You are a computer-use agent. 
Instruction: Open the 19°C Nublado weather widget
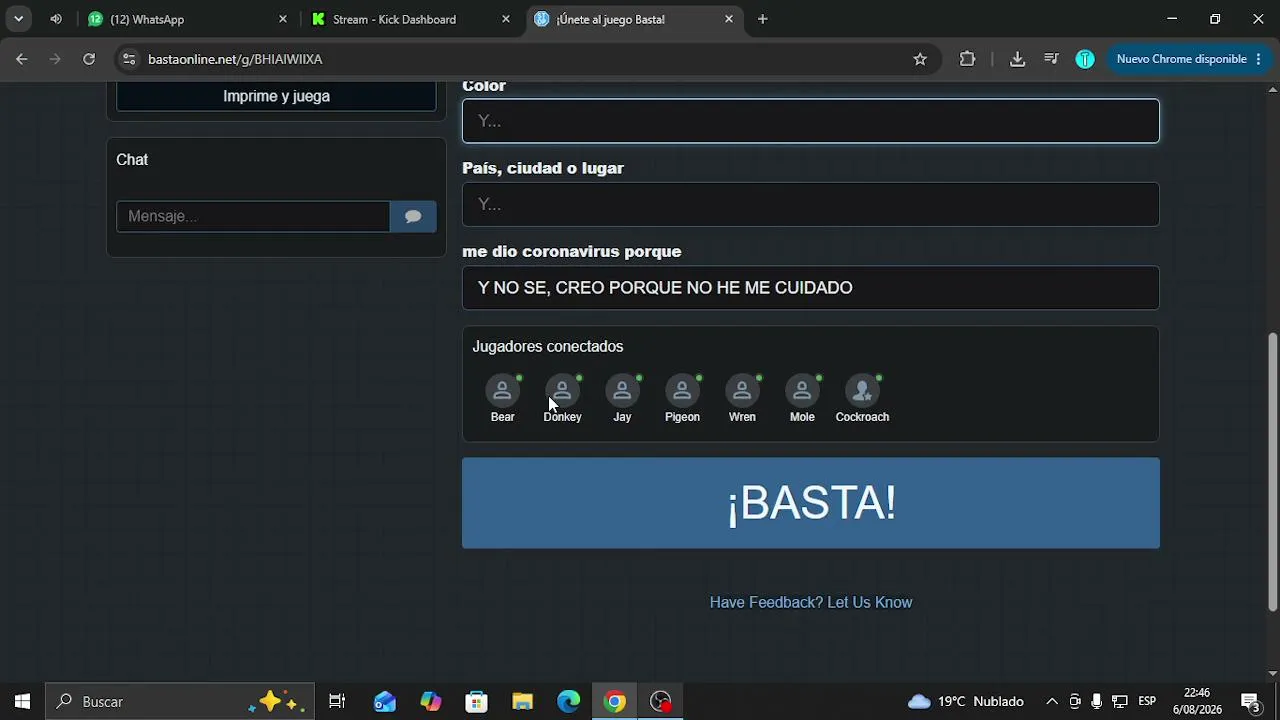(966, 702)
